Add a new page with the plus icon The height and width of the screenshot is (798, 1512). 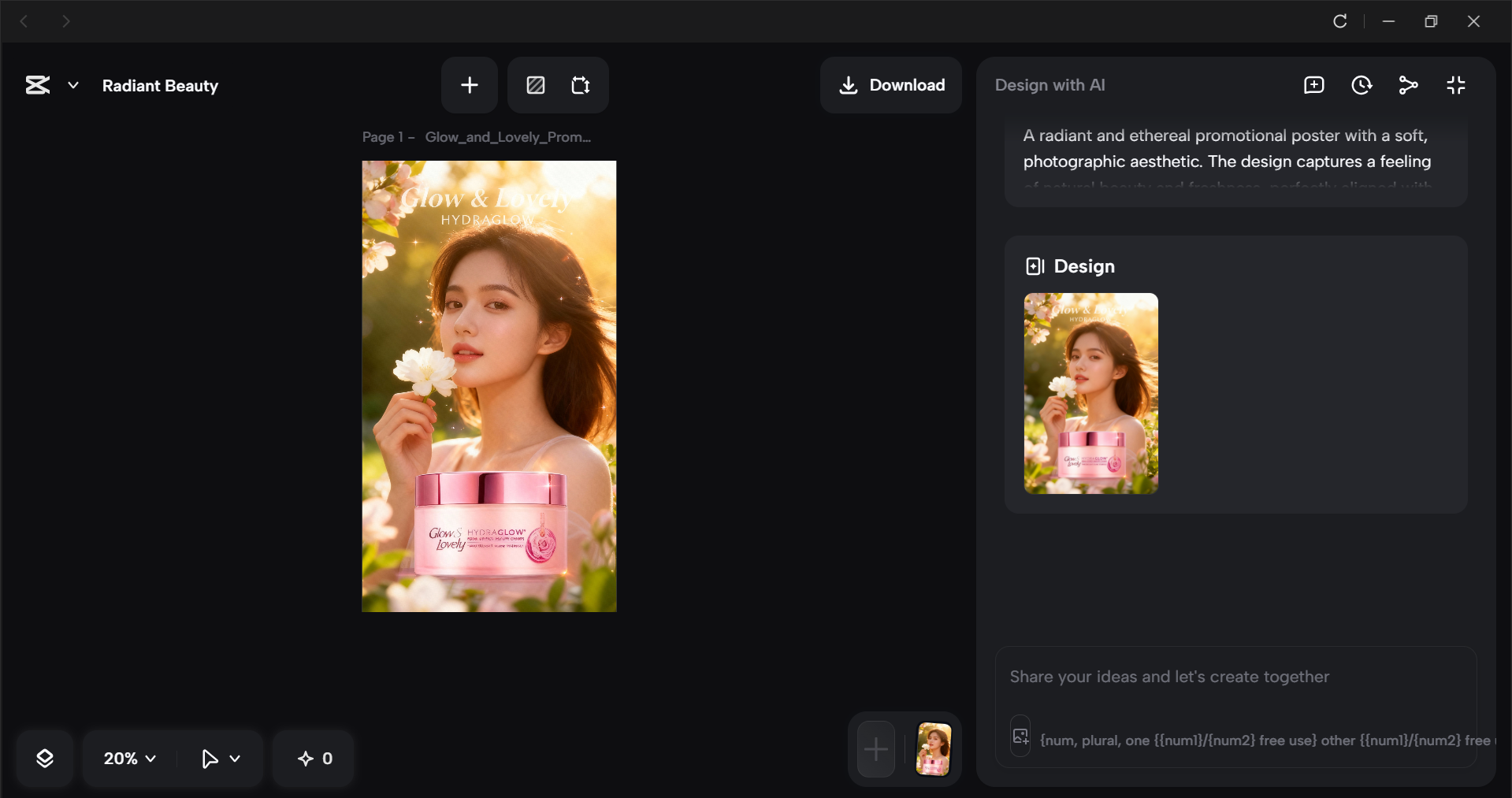point(469,84)
